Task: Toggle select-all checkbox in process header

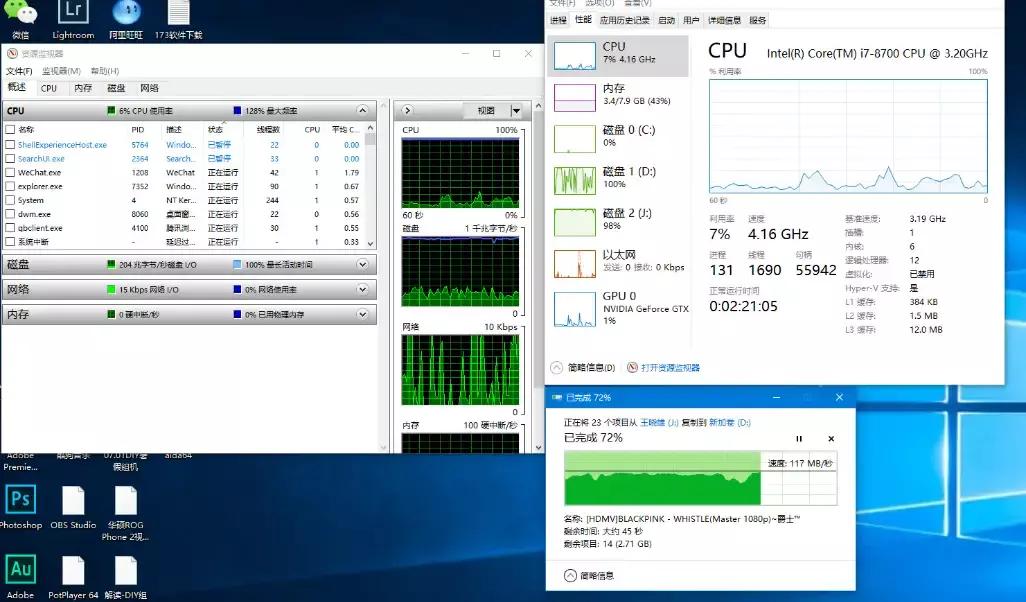Action: [10, 130]
